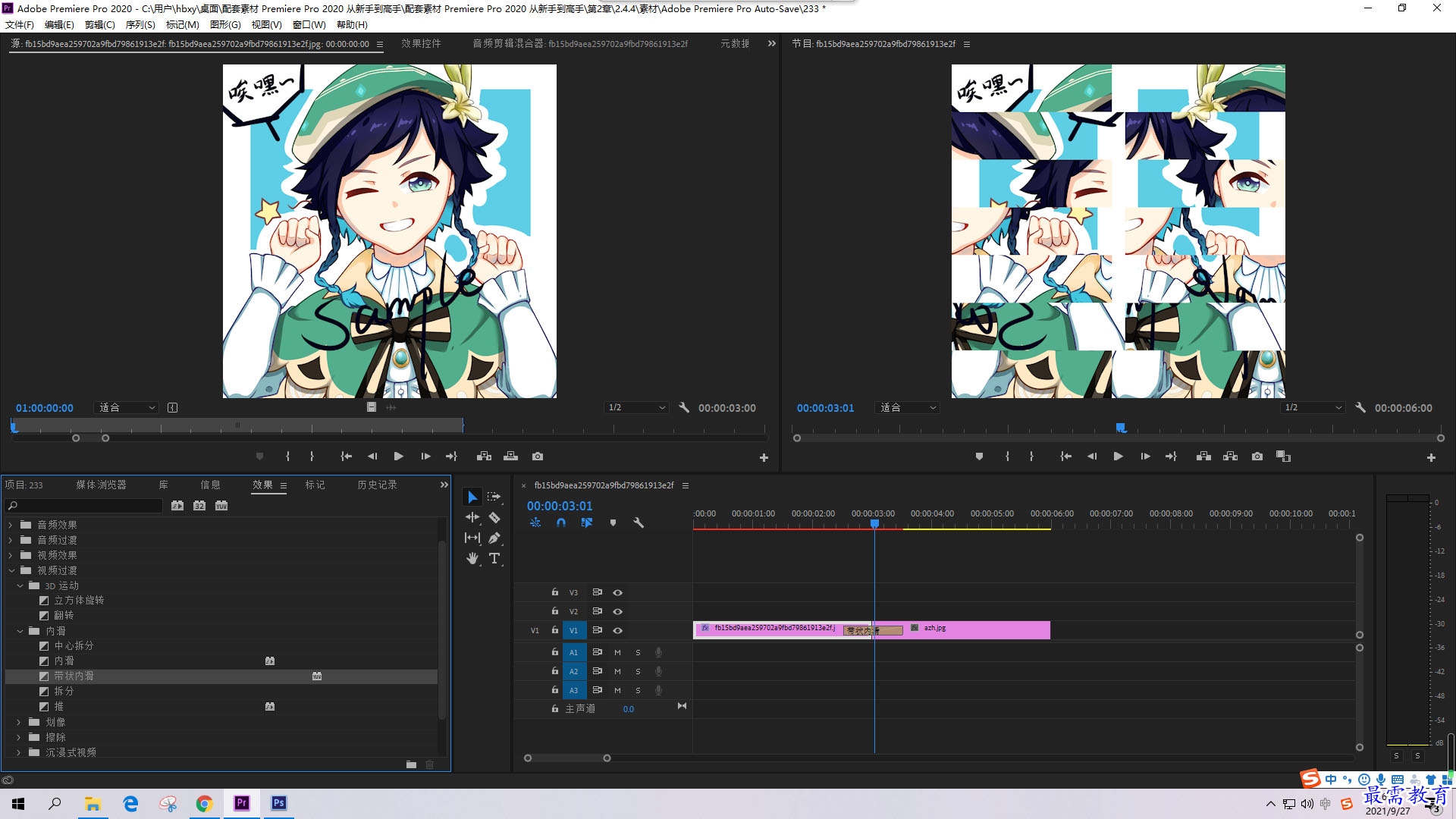The width and height of the screenshot is (1456, 819).
Task: Open the 文件(F) menu
Action: tap(20, 24)
